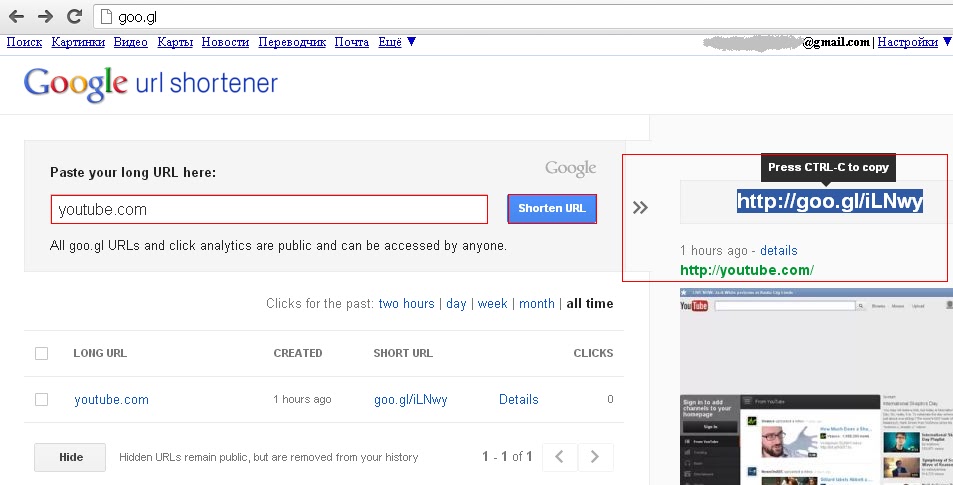Open the Почта link
Image resolution: width=953 pixels, height=485 pixels.
[352, 42]
